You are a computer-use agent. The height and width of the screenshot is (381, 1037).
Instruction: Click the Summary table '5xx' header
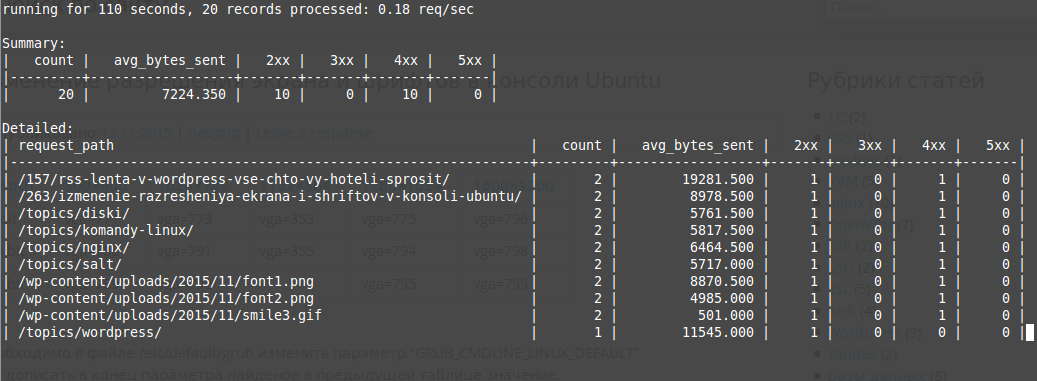coord(470,61)
